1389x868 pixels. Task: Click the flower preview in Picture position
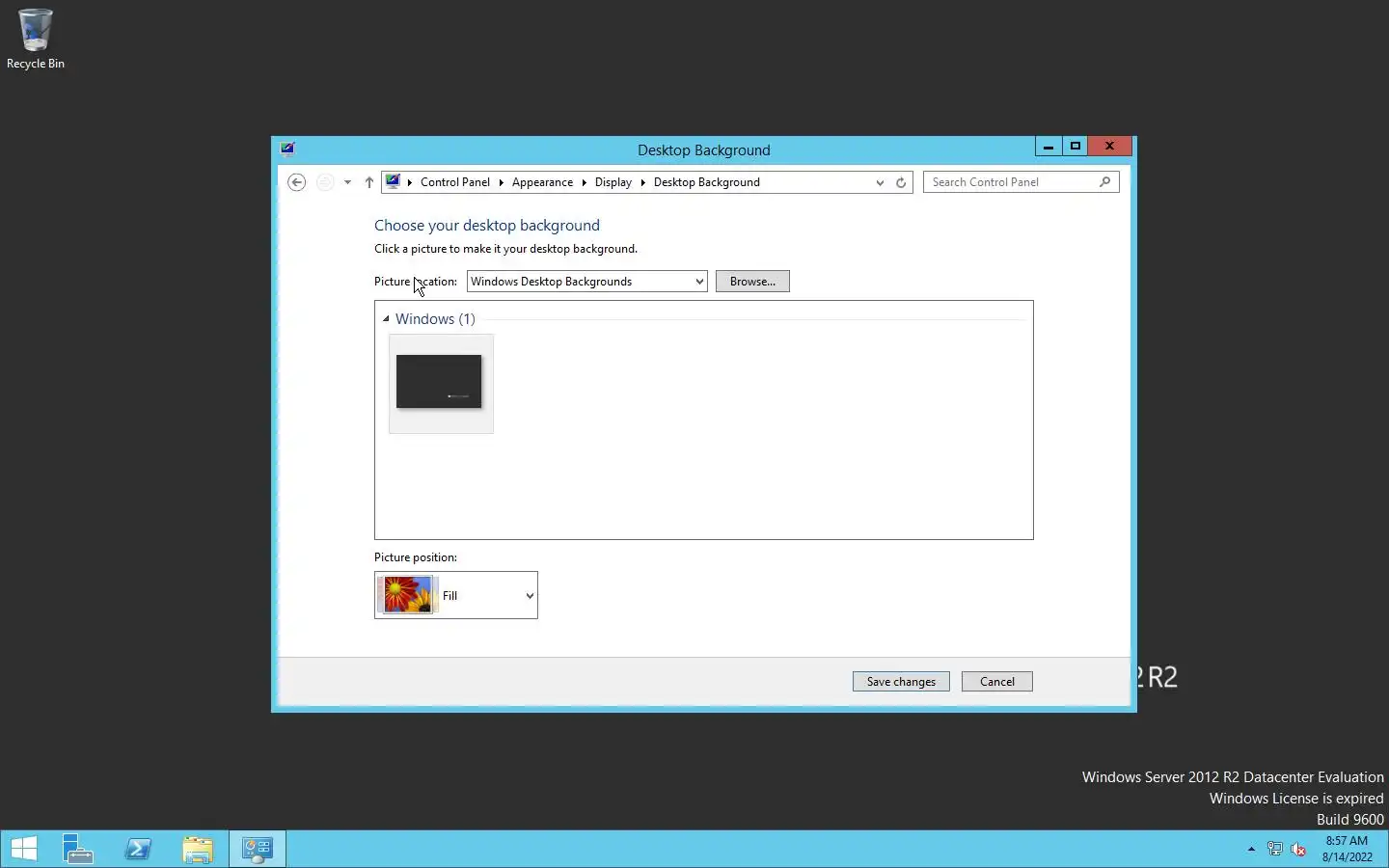click(x=408, y=595)
